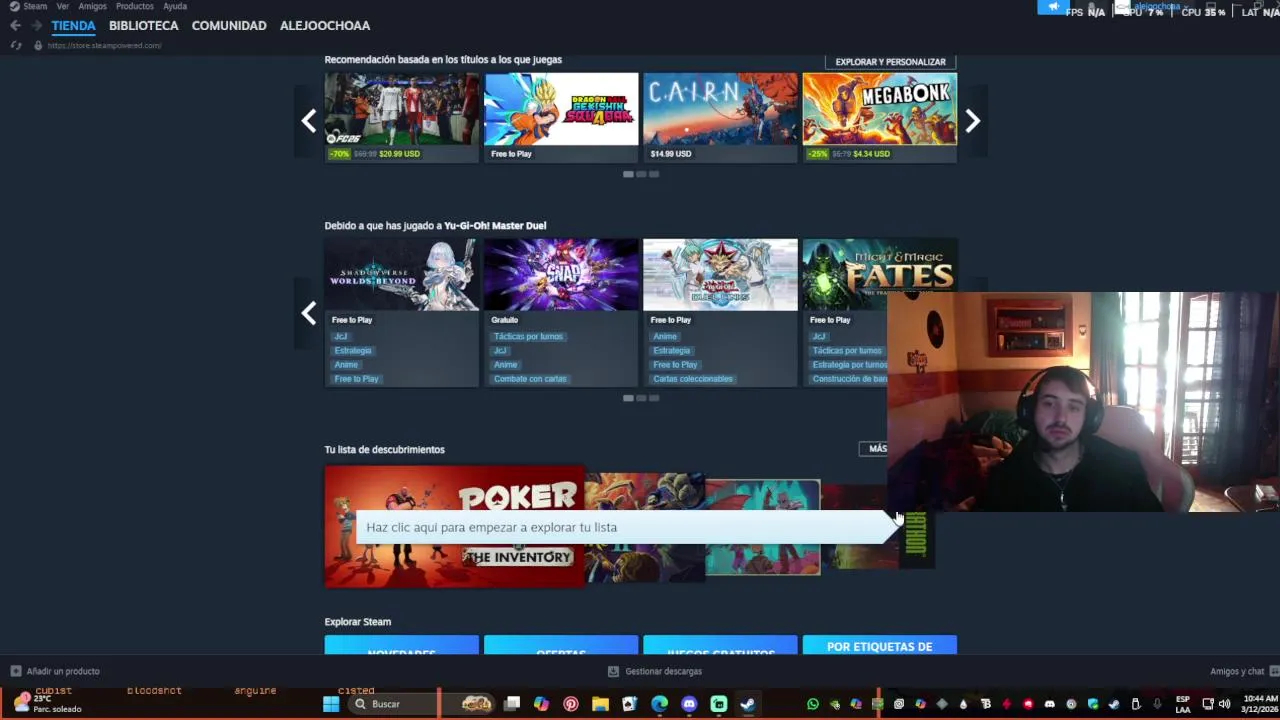1280x720 pixels.
Task: Click Tácticas por turnos tag under SNAP
Action: (x=528, y=337)
